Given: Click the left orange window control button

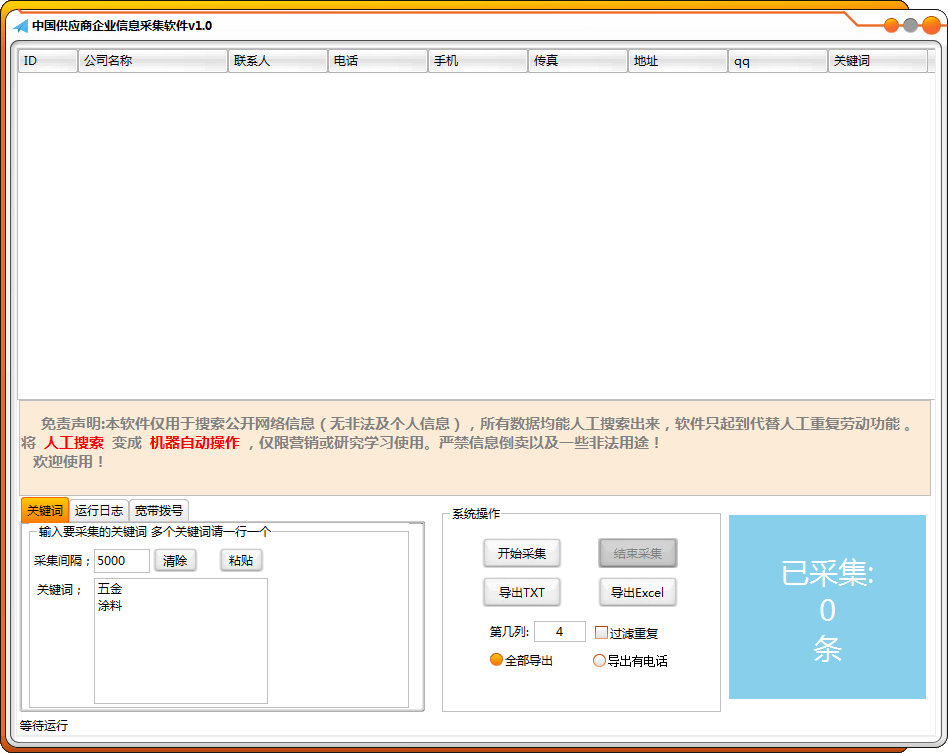Looking at the screenshot, I should (x=891, y=25).
